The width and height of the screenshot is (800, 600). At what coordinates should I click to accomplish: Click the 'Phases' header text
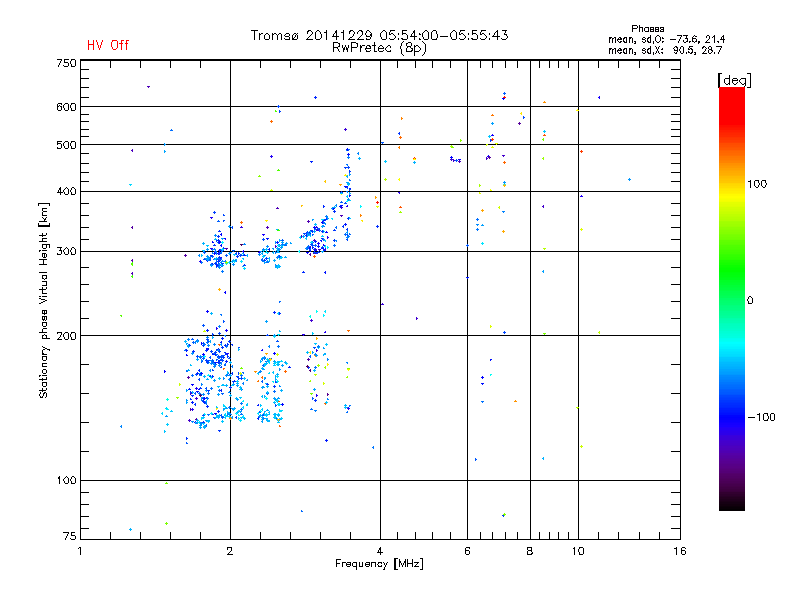(647, 29)
